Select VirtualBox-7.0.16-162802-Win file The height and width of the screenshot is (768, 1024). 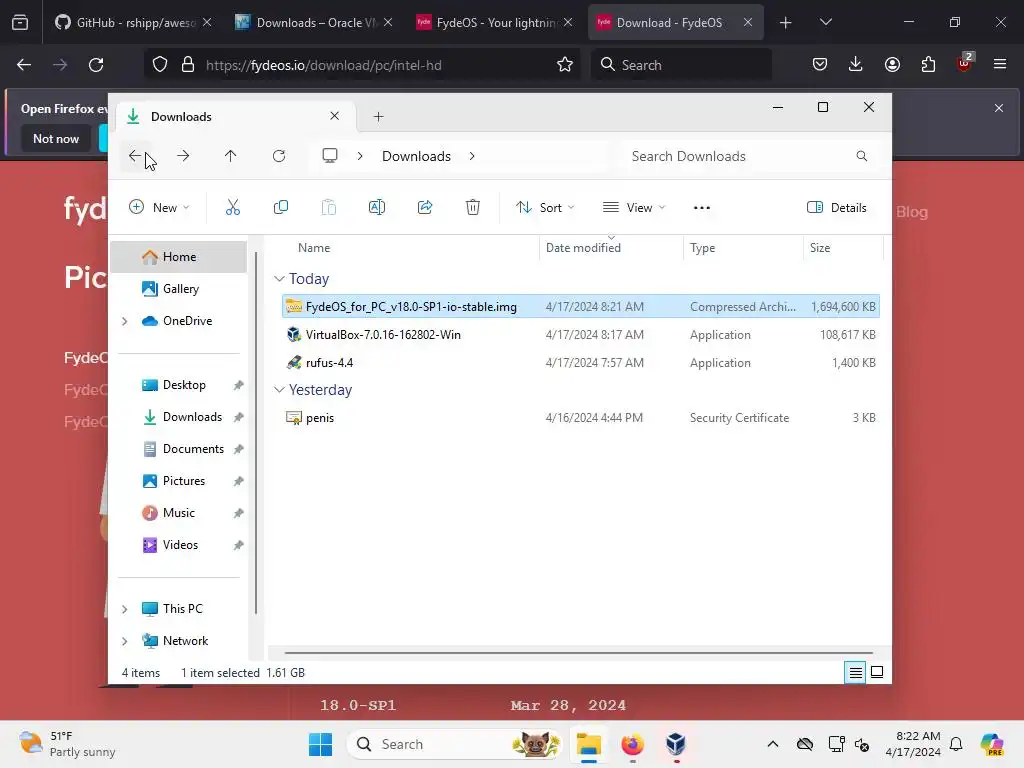(x=581, y=335)
